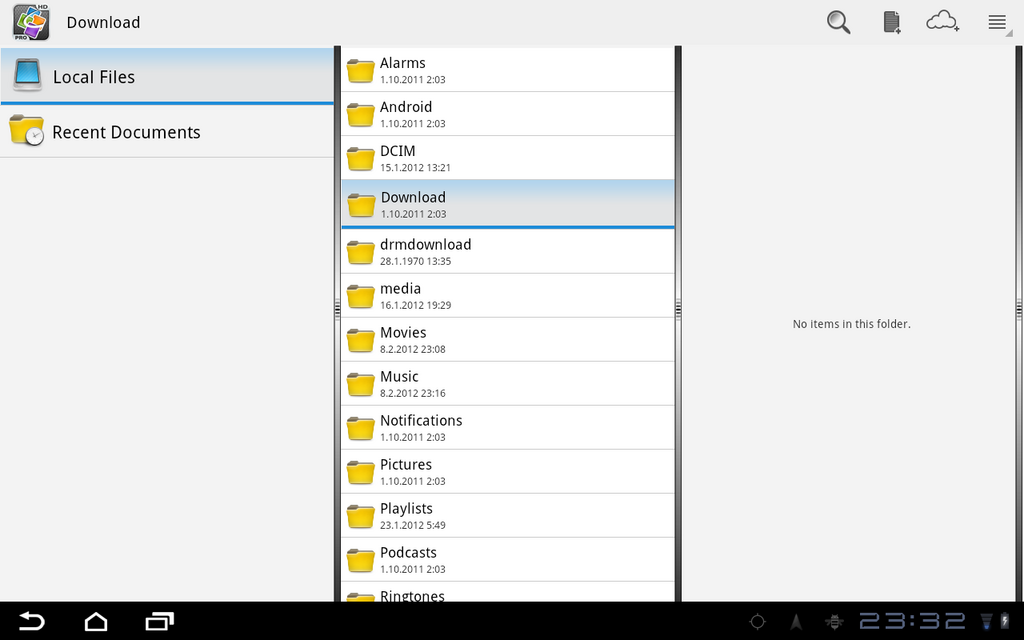Add a cloud account with cloud icon
1024x640 pixels.
(943, 22)
